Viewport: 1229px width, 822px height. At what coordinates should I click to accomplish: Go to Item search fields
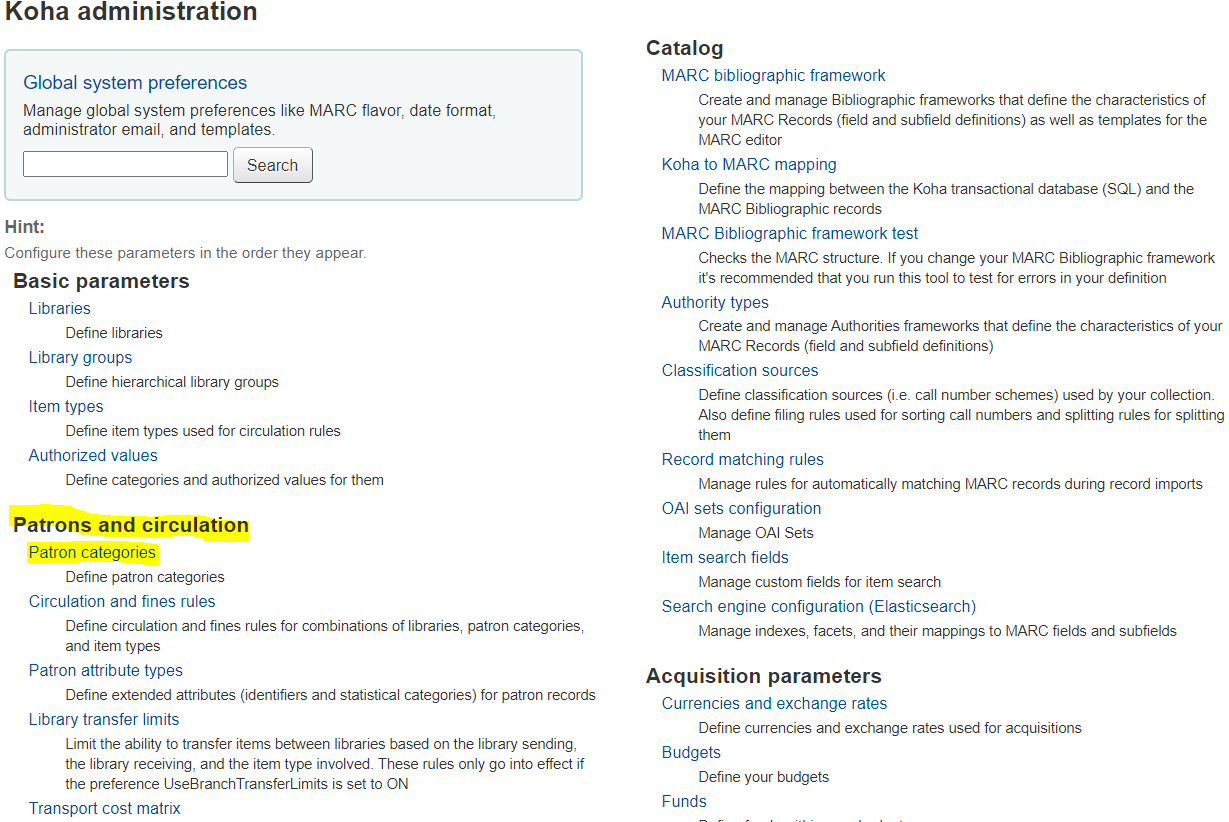pos(725,558)
